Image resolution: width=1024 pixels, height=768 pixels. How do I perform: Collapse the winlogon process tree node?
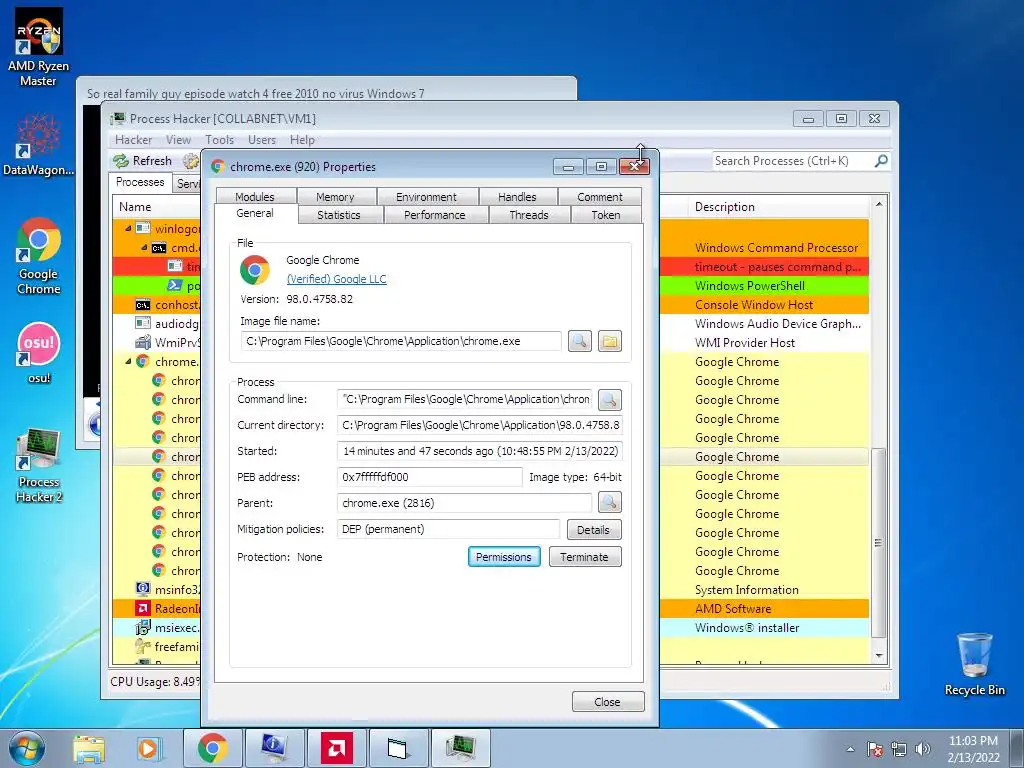(128, 229)
